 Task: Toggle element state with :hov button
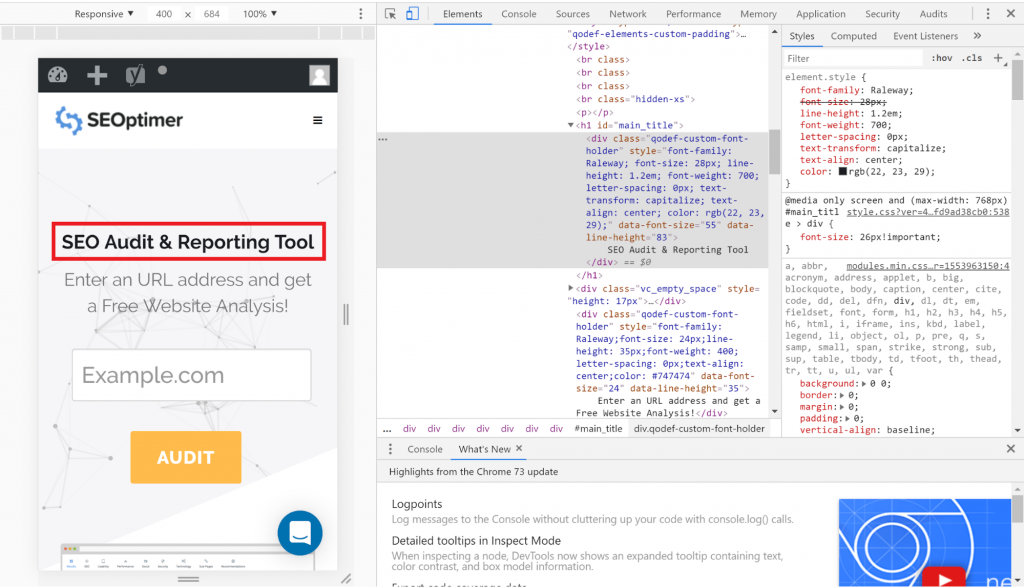pyautogui.click(x=941, y=57)
